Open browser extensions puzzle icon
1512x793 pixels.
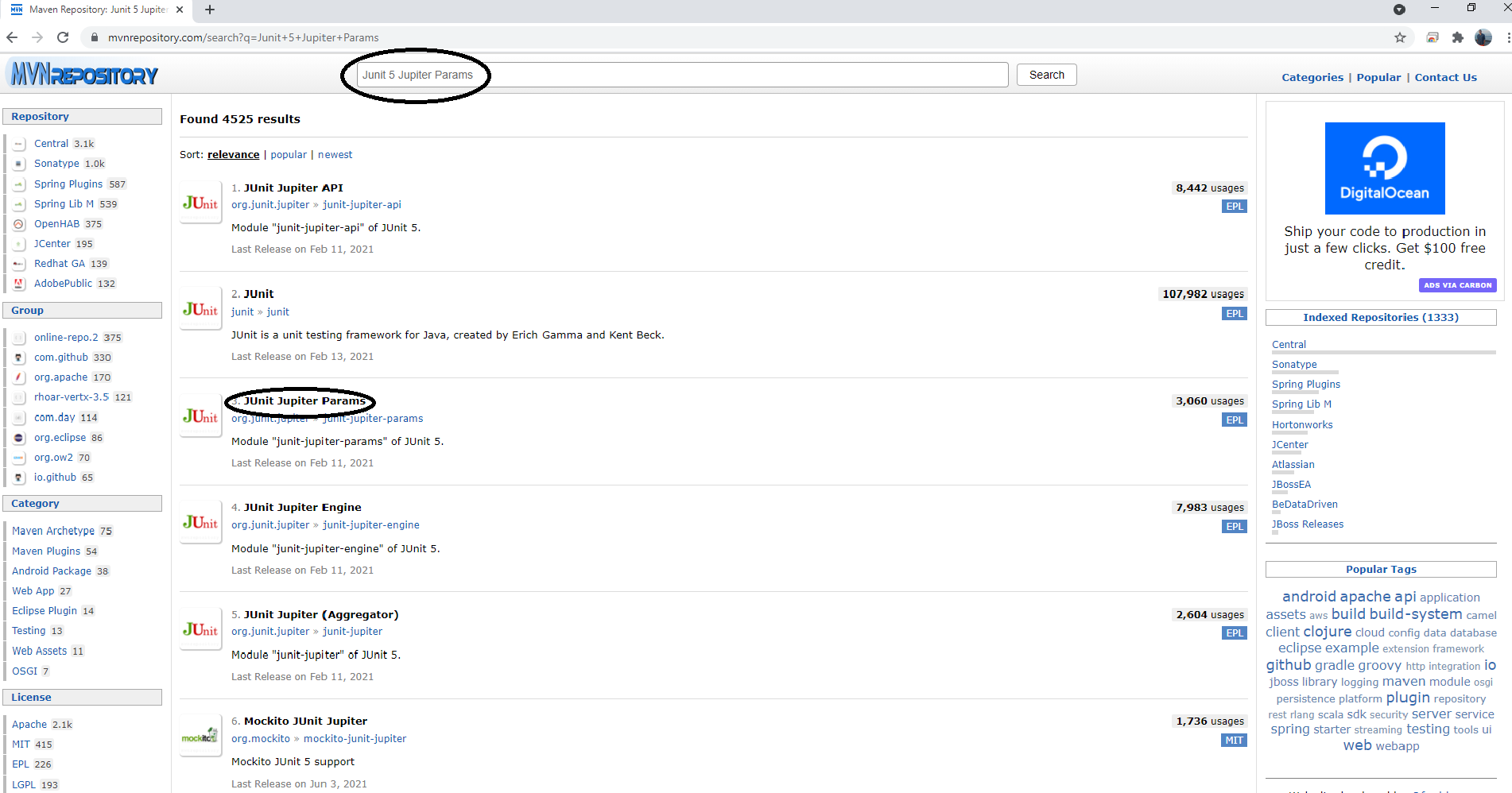[1457, 37]
